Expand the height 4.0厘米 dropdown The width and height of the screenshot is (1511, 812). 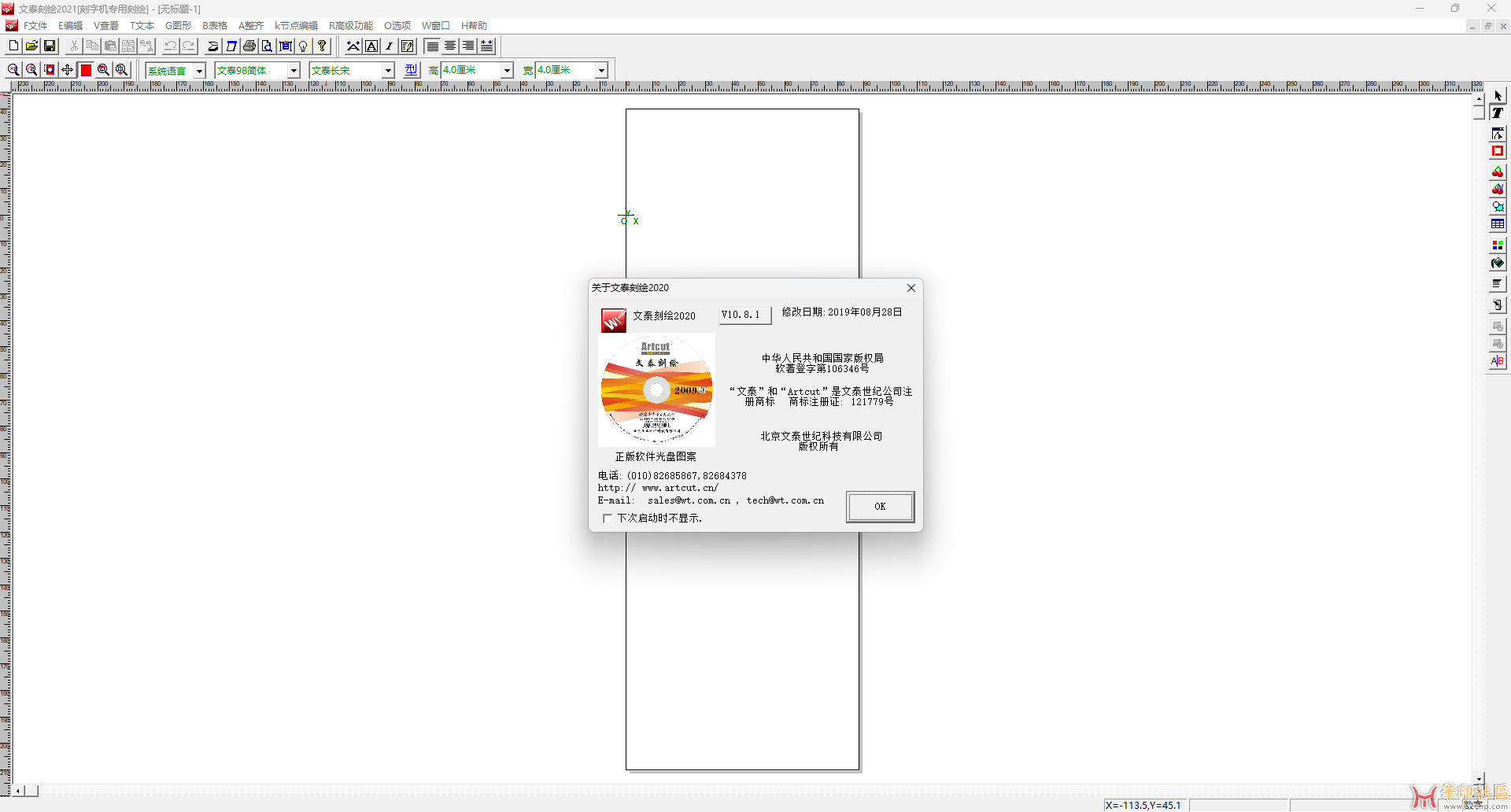point(507,71)
